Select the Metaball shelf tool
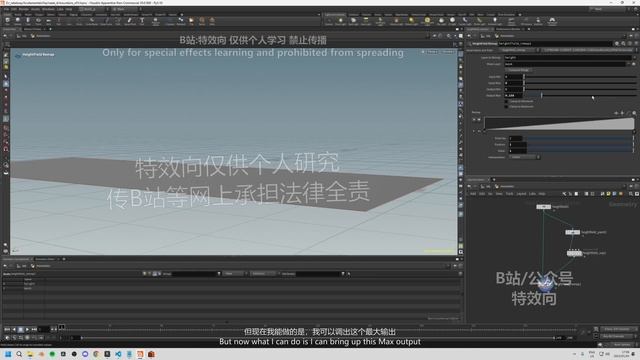This screenshot has height=360, width=640. coord(180,21)
